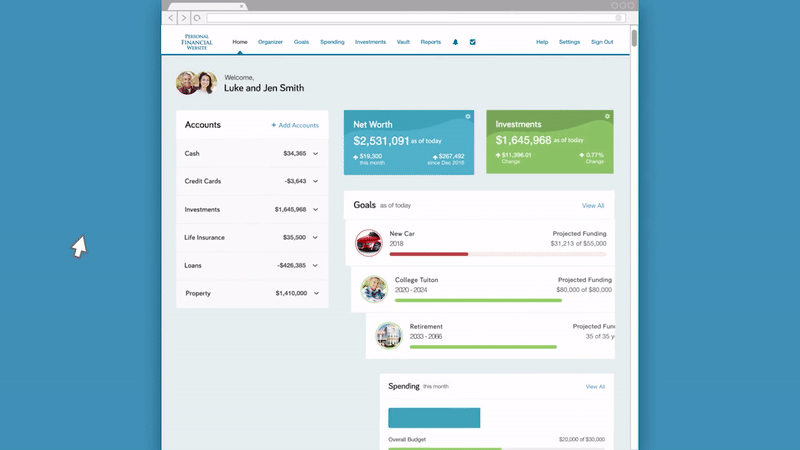Click the Loans -$426,385 amount
This screenshot has height=450, width=800.
tap(291, 265)
